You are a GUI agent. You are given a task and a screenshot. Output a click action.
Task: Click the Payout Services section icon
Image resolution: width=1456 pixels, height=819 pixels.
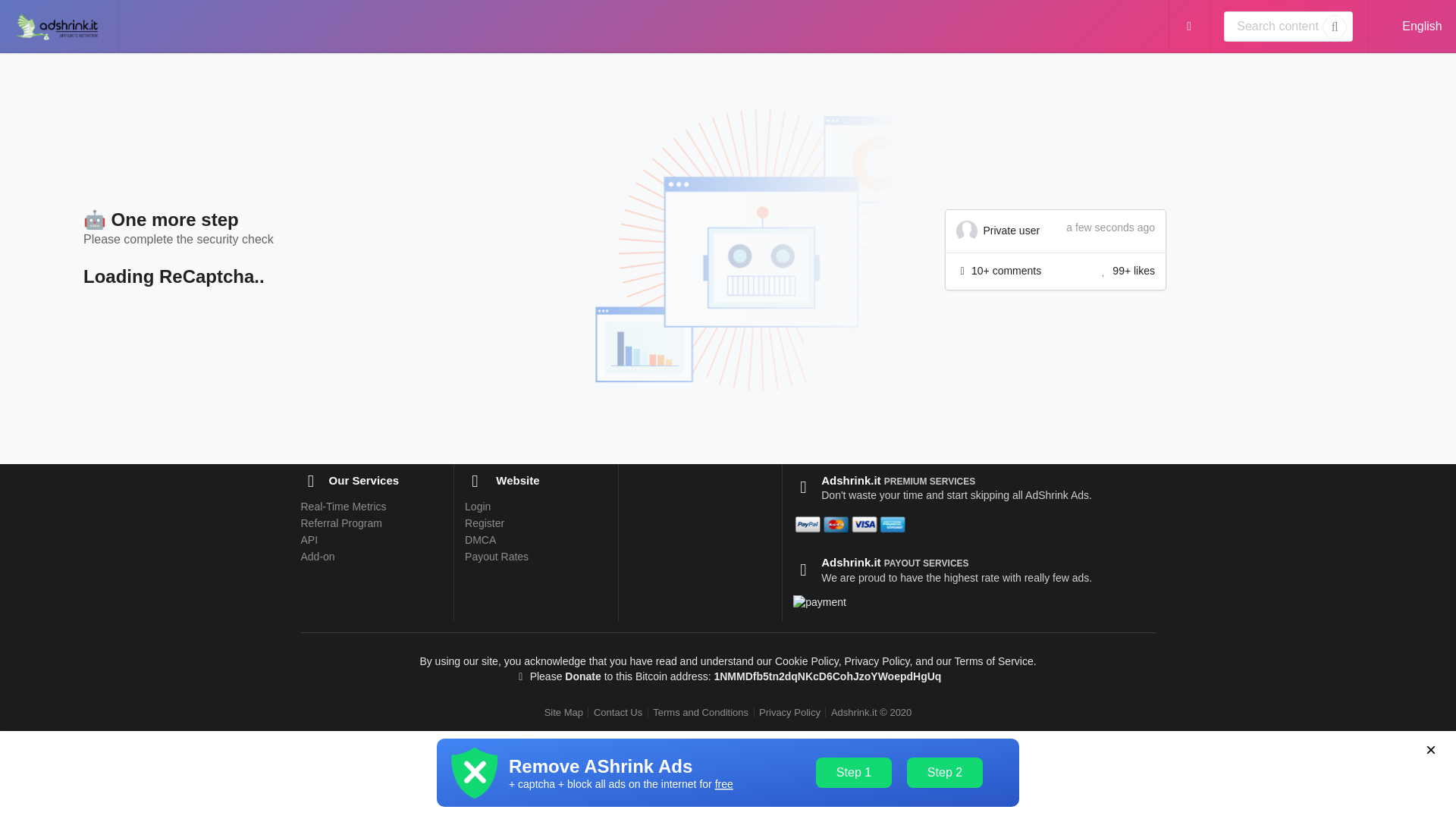pos(803,570)
